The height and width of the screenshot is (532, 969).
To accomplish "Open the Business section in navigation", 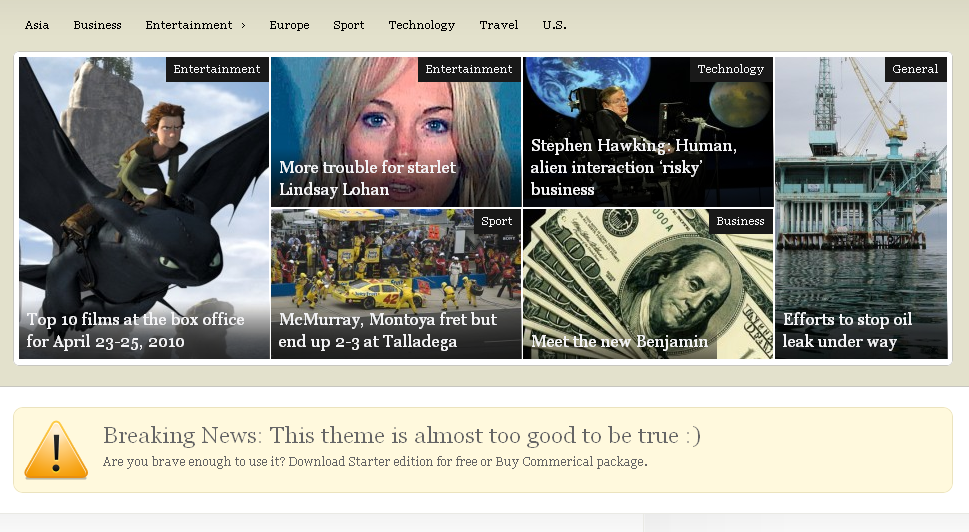I will [97, 25].
